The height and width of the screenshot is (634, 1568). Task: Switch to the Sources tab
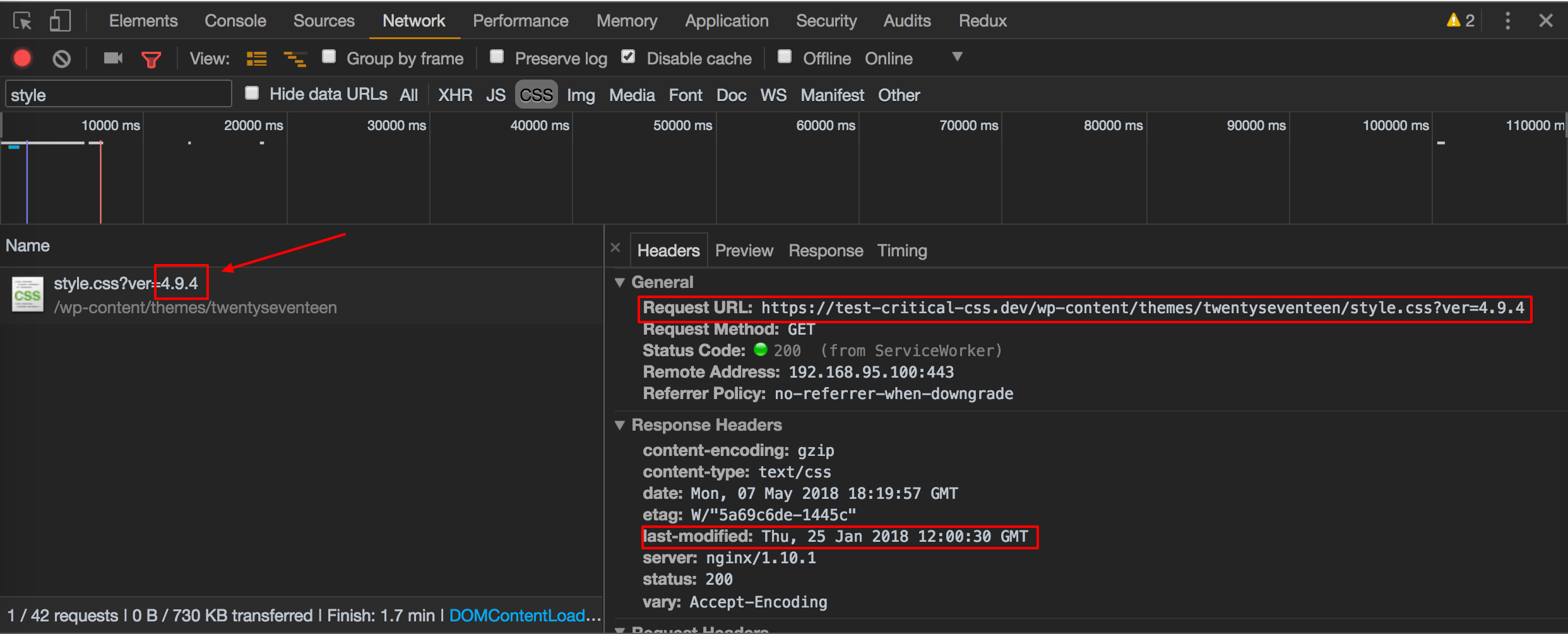click(324, 21)
